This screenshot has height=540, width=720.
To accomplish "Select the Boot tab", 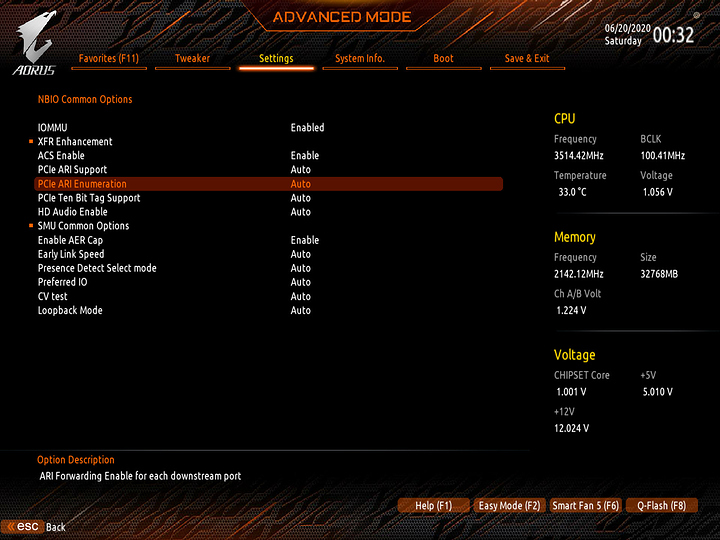I will tap(443, 59).
